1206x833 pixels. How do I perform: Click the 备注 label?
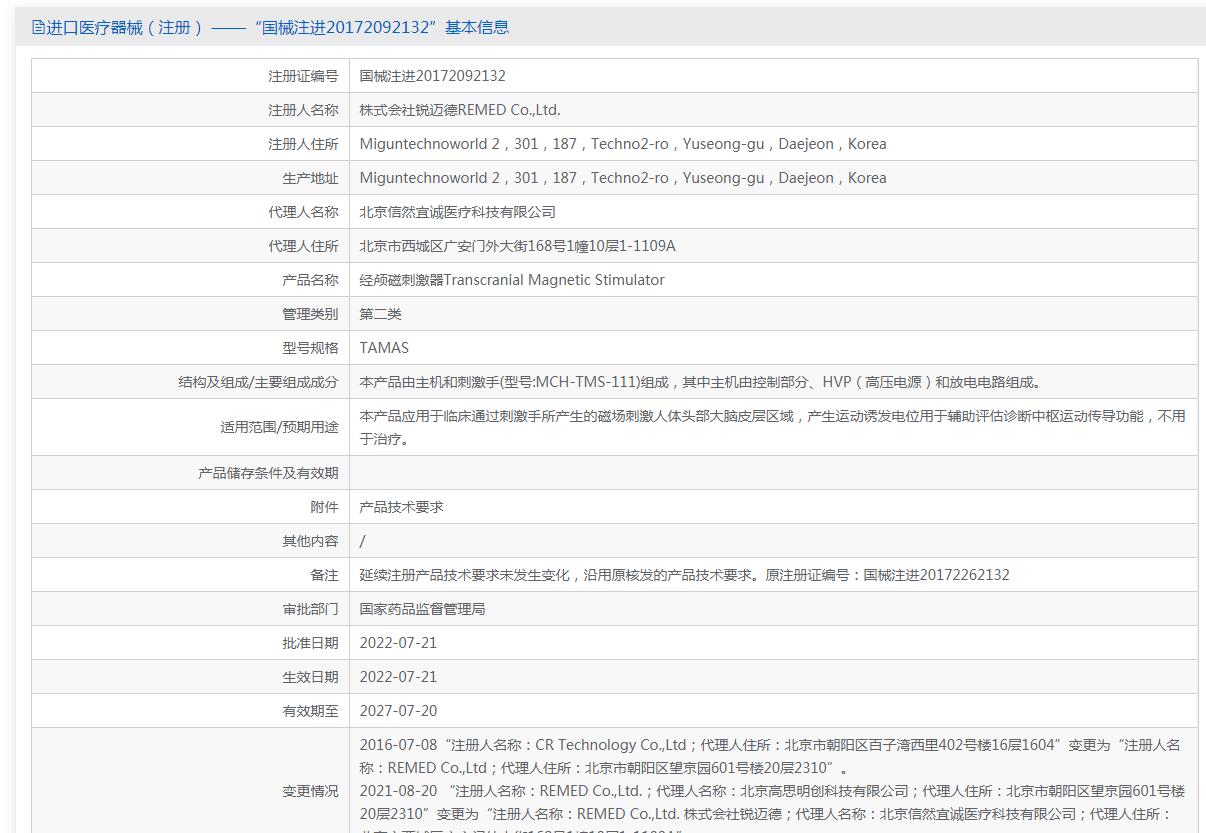click(324, 575)
